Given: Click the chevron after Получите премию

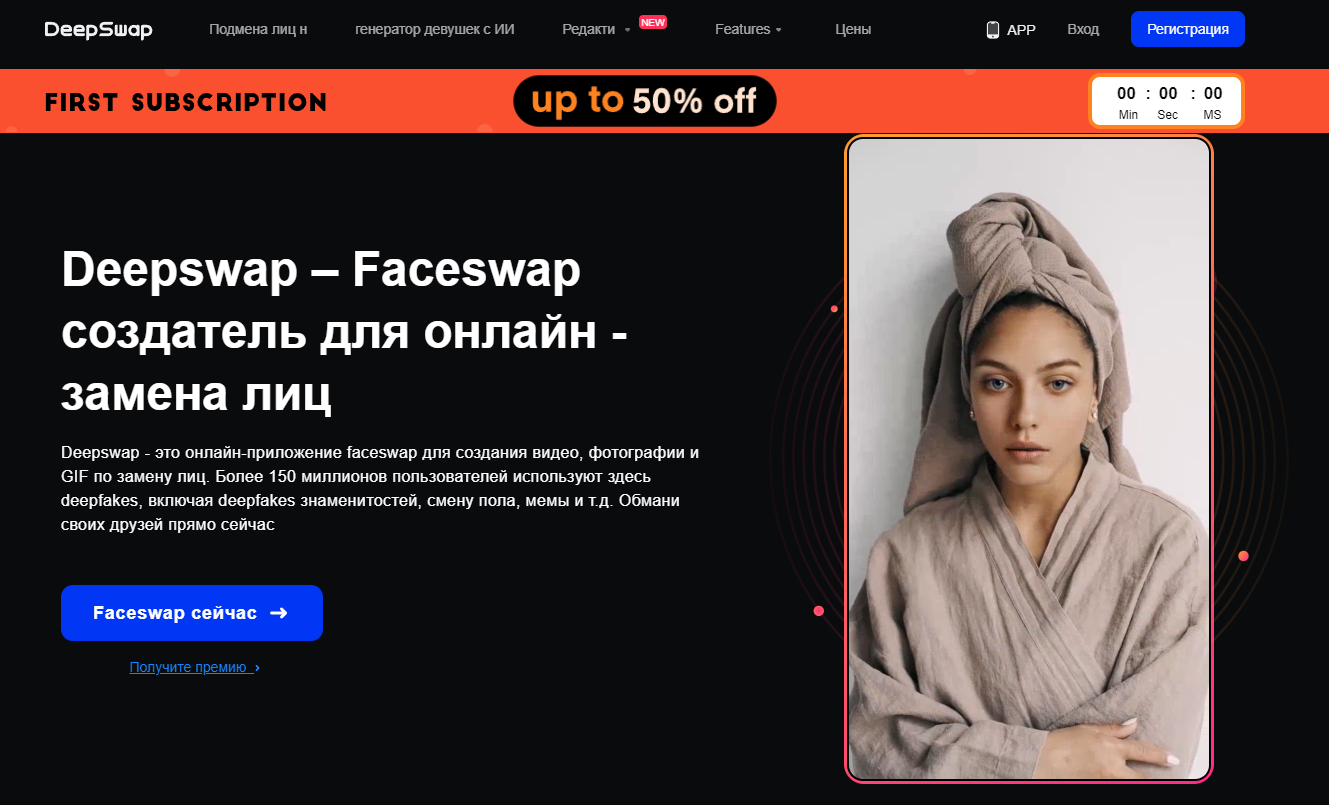Looking at the screenshot, I should (x=257, y=668).
